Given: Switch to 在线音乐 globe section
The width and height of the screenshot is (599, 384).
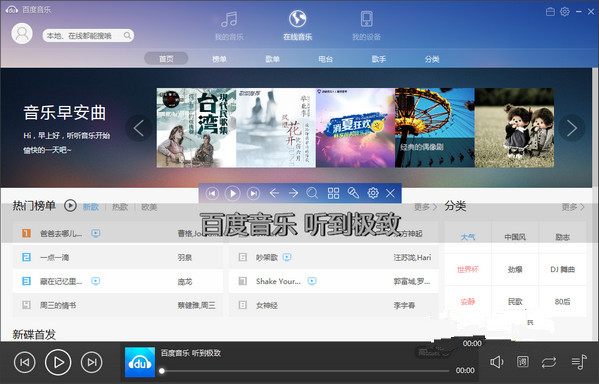Looking at the screenshot, I should click(298, 26).
